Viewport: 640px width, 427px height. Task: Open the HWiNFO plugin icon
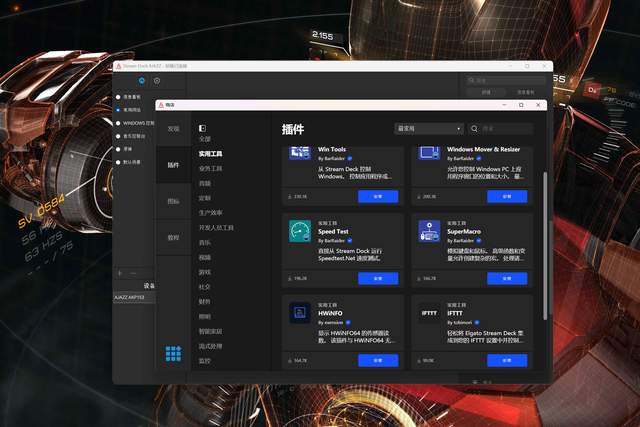pyautogui.click(x=300, y=313)
